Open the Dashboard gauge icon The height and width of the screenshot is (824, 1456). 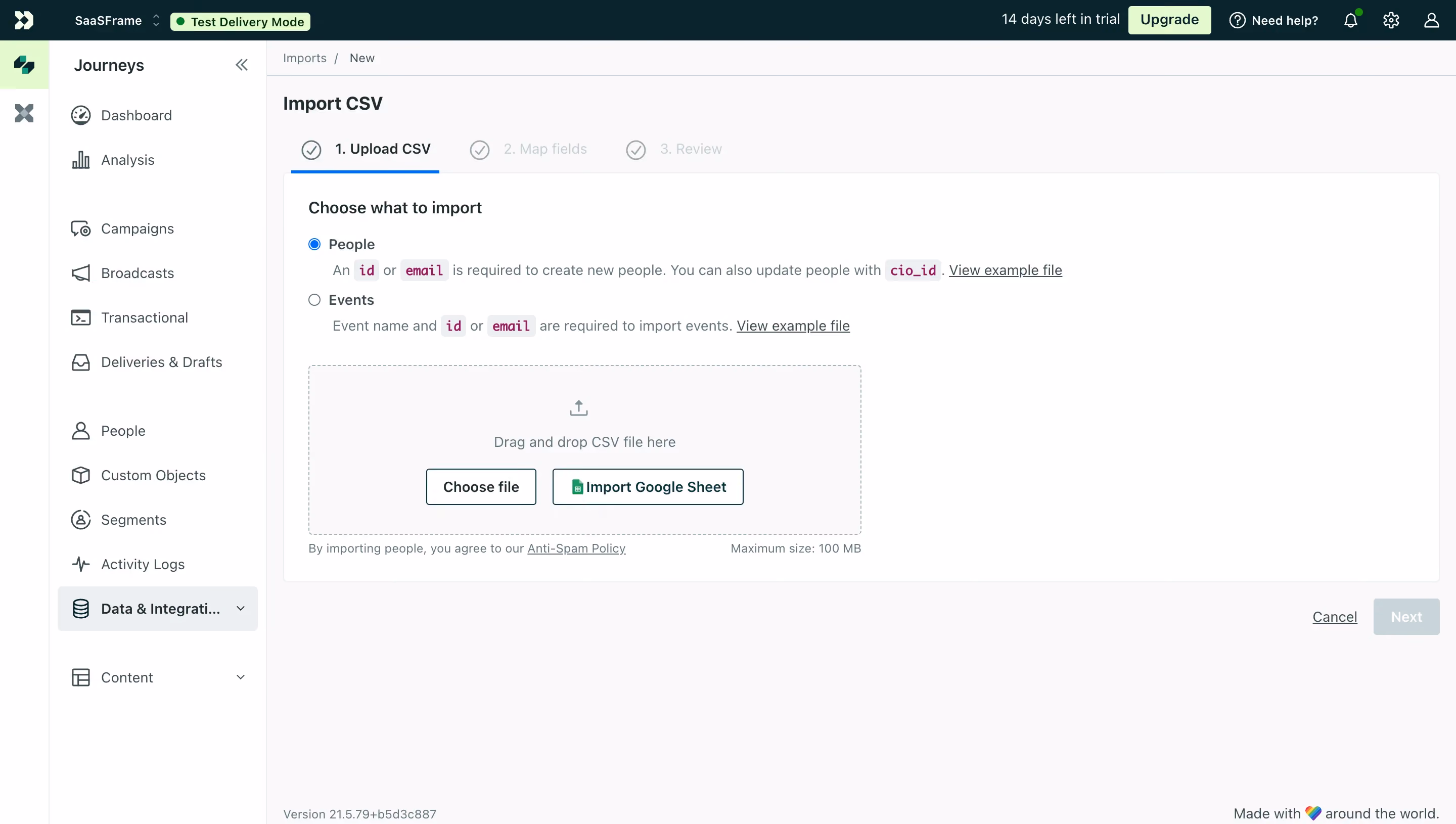point(81,115)
